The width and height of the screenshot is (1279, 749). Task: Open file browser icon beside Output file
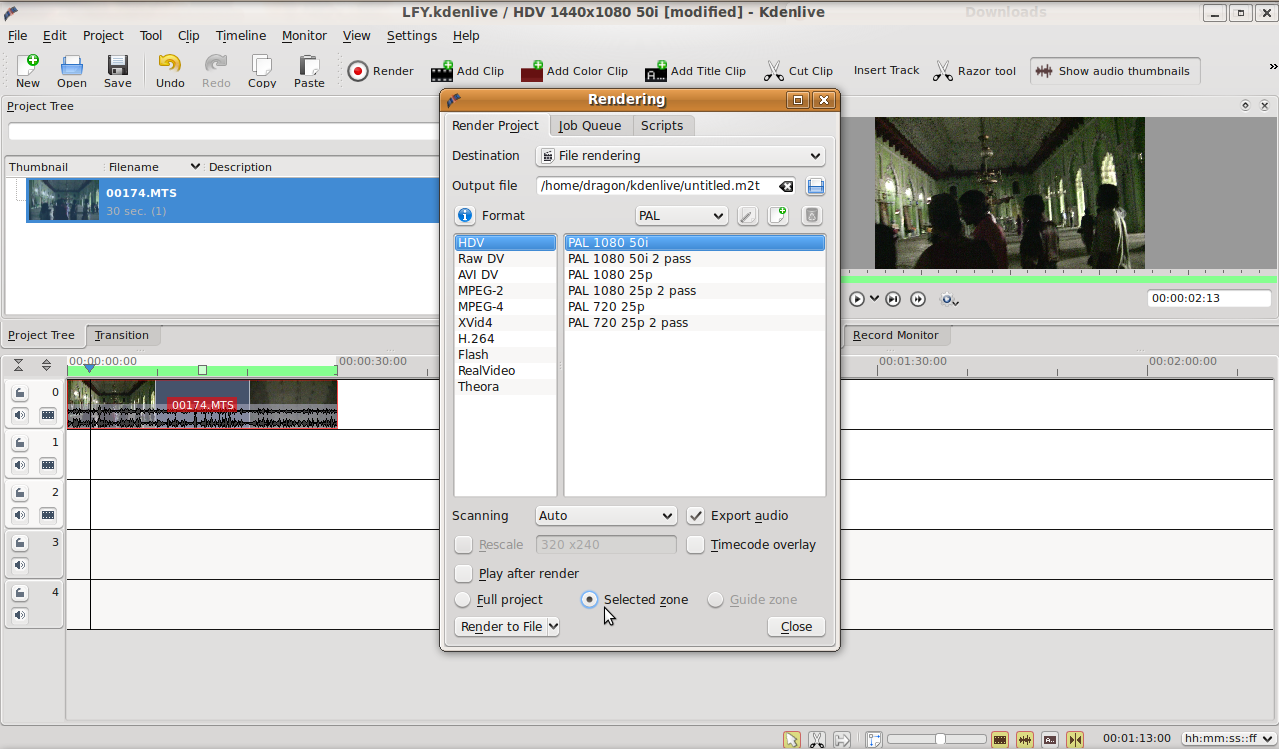pyautogui.click(x=815, y=186)
